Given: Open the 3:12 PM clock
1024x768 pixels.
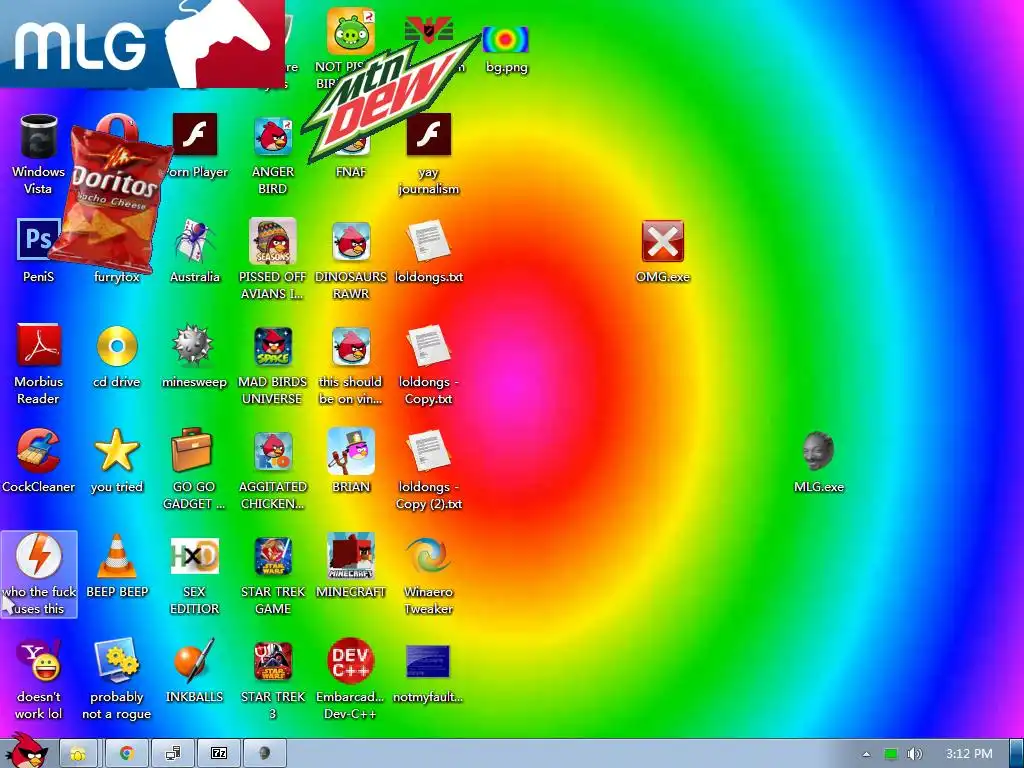Looking at the screenshot, I should pos(969,754).
